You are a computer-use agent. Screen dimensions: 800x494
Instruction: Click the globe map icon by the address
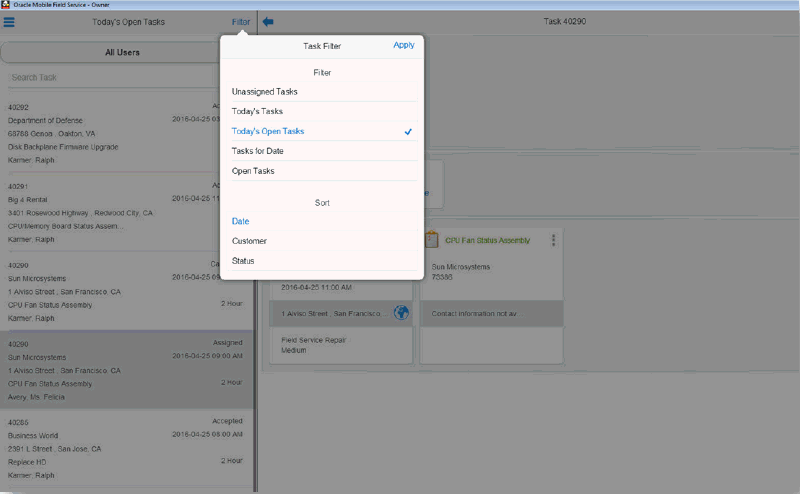(x=402, y=312)
